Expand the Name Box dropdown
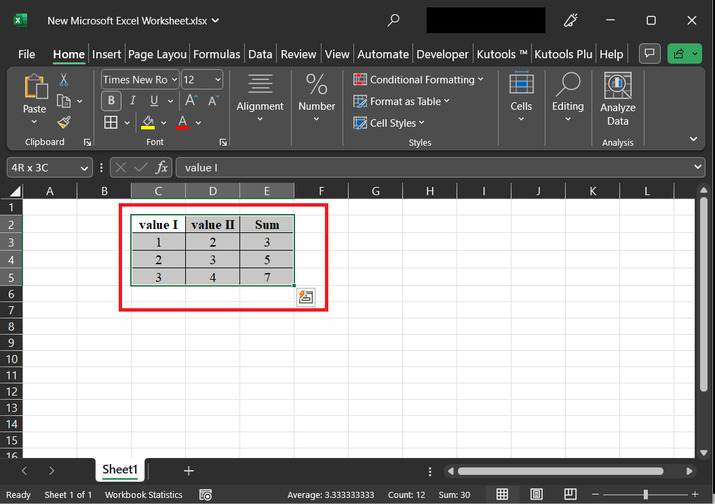This screenshot has height=504, width=715. click(84, 168)
